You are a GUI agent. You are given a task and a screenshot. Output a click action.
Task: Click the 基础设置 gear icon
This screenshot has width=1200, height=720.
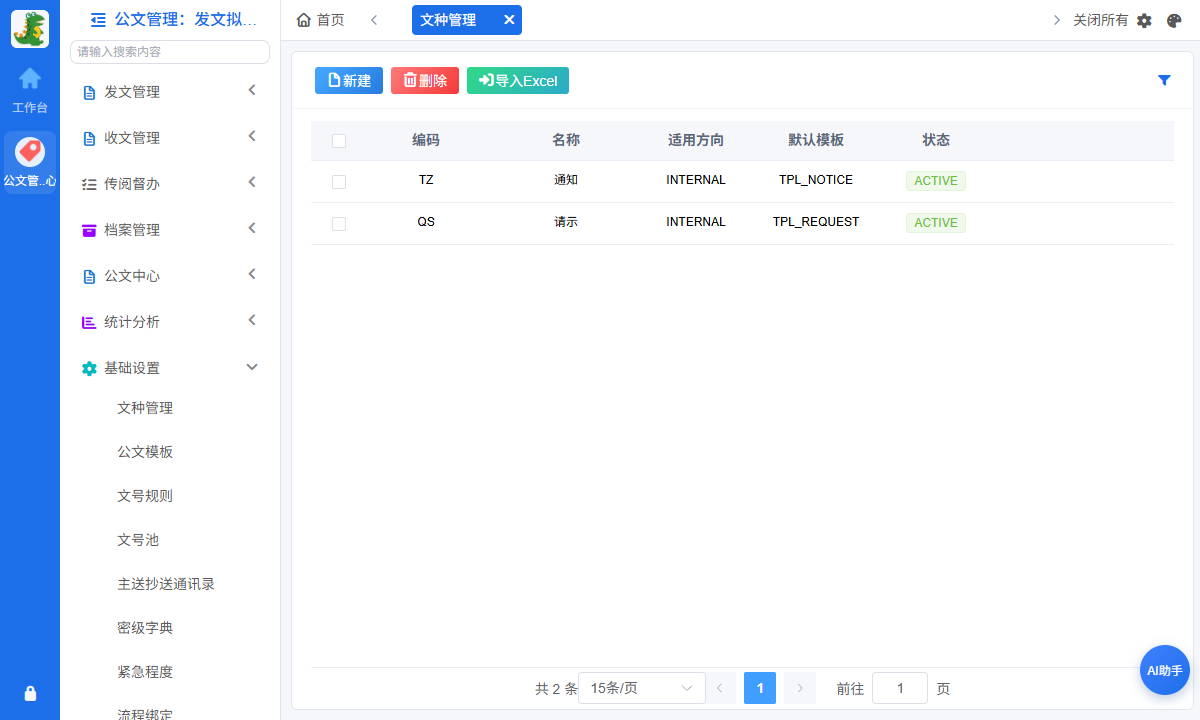[89, 368]
